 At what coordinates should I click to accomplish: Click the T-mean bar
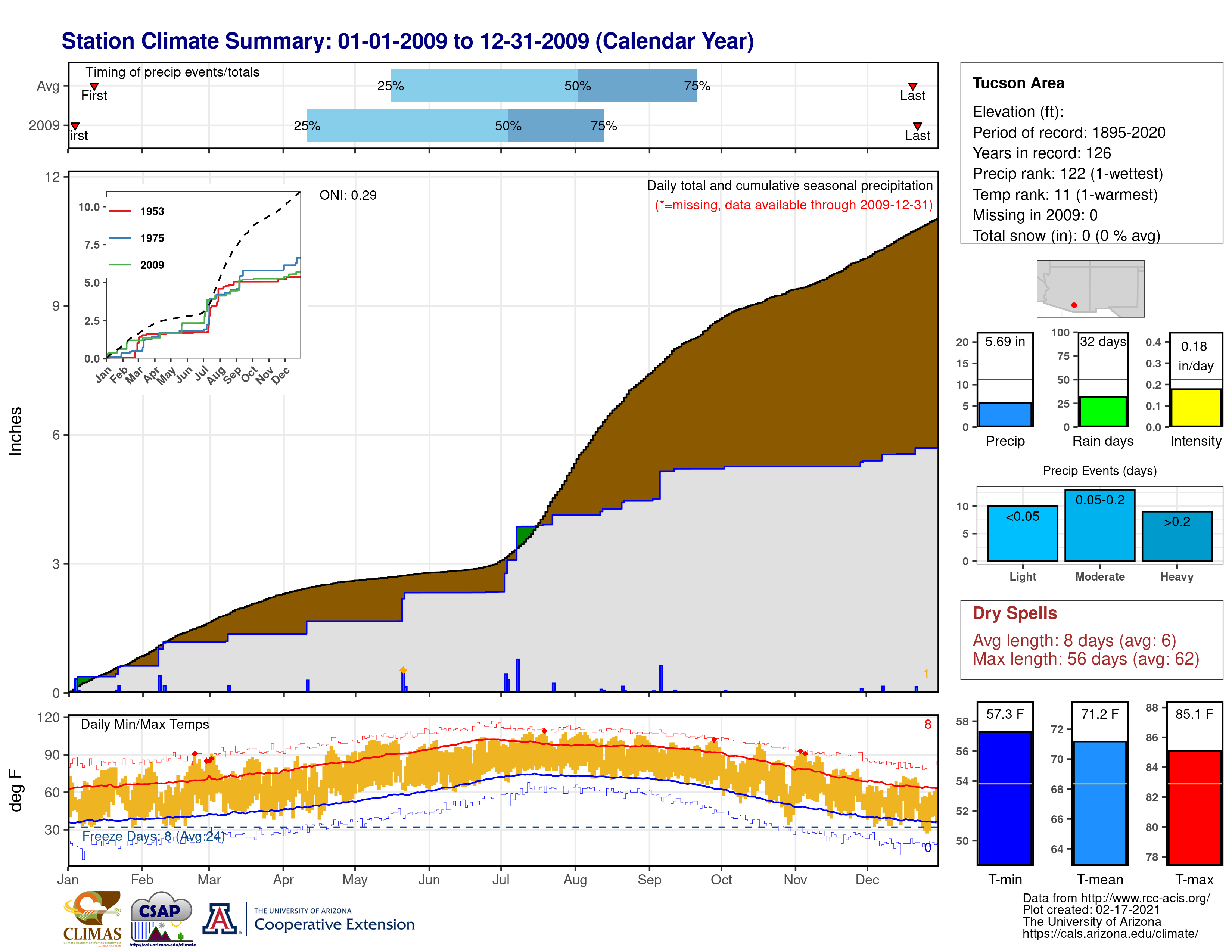point(1099,803)
